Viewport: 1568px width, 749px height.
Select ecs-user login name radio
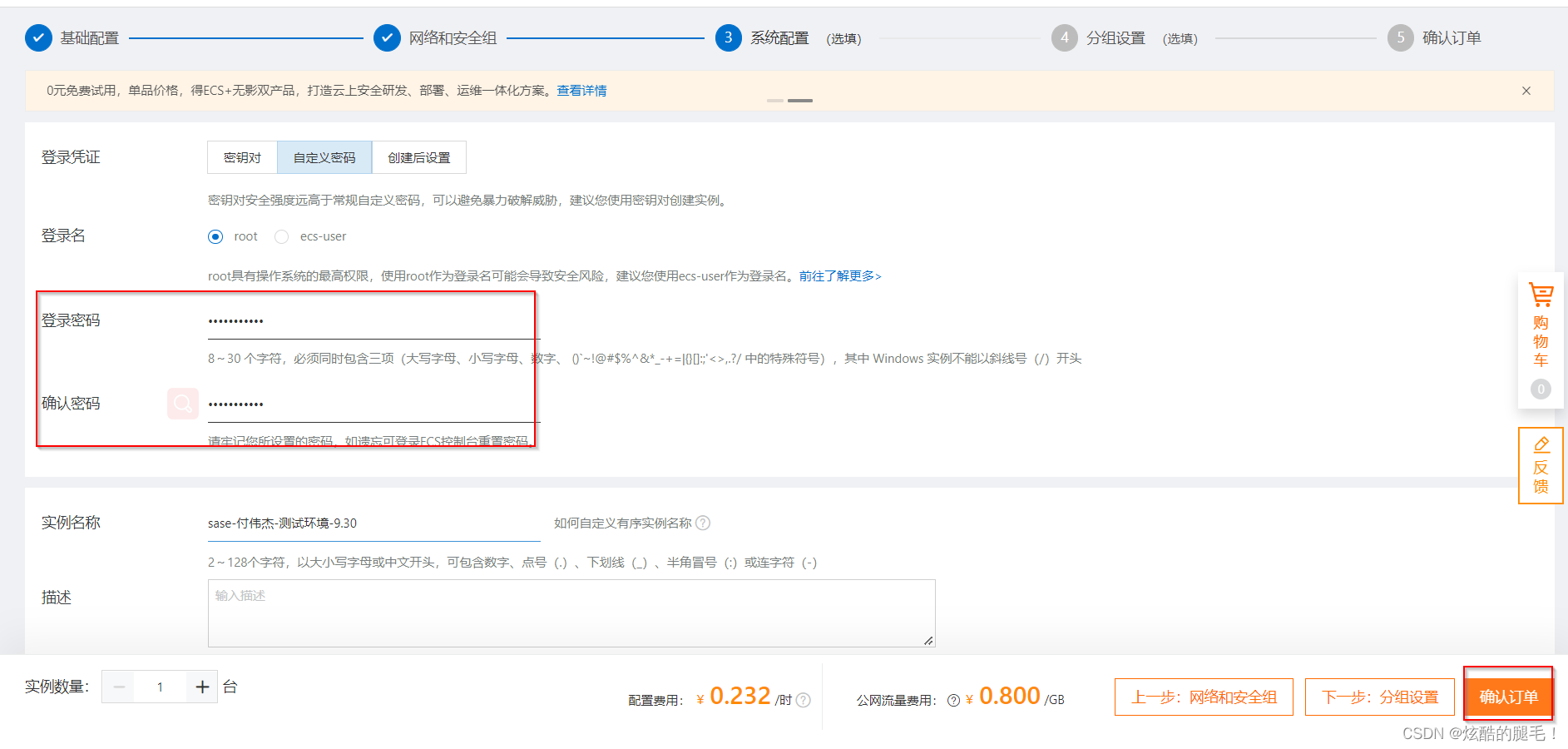(x=282, y=236)
